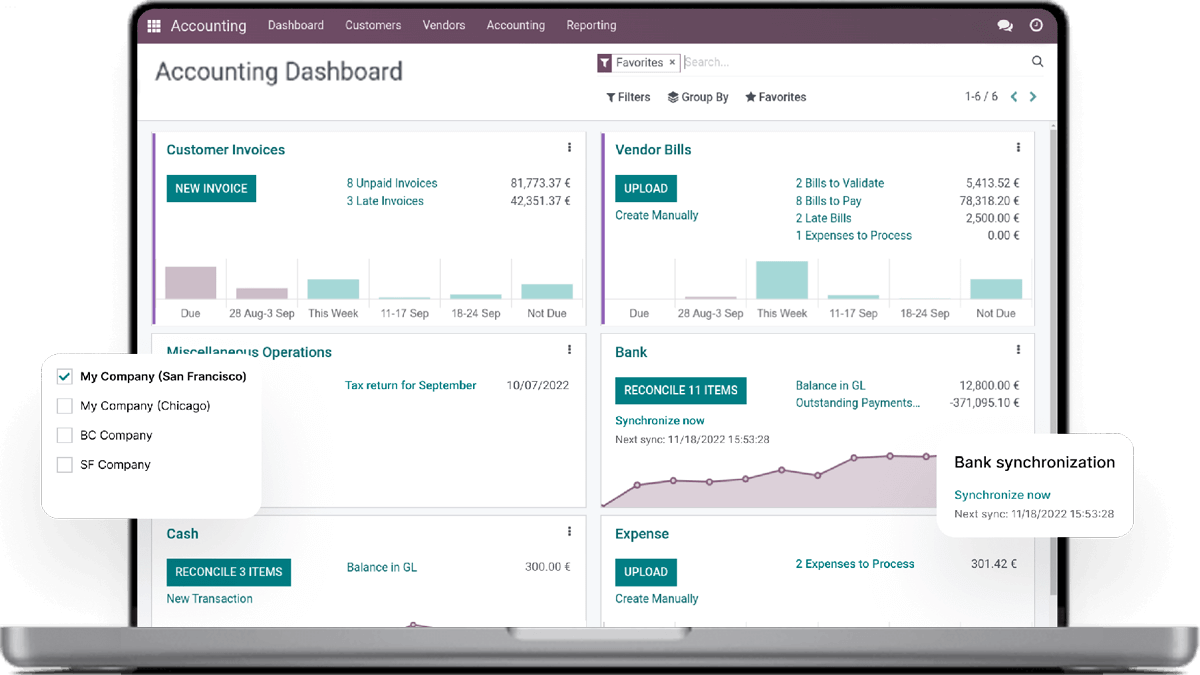Open the Reporting menu
Viewport: 1200px width, 675px height.
click(x=591, y=25)
